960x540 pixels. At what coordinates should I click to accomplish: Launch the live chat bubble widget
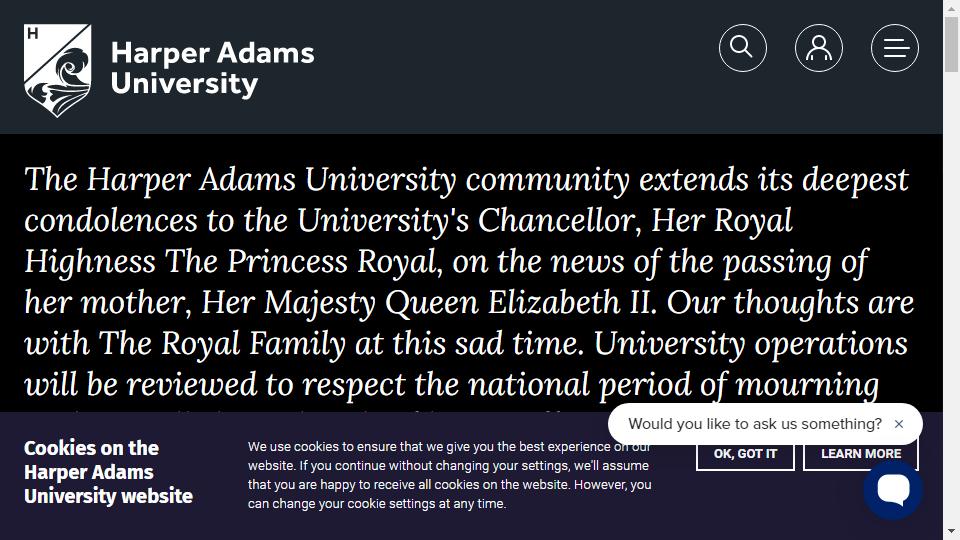893,489
